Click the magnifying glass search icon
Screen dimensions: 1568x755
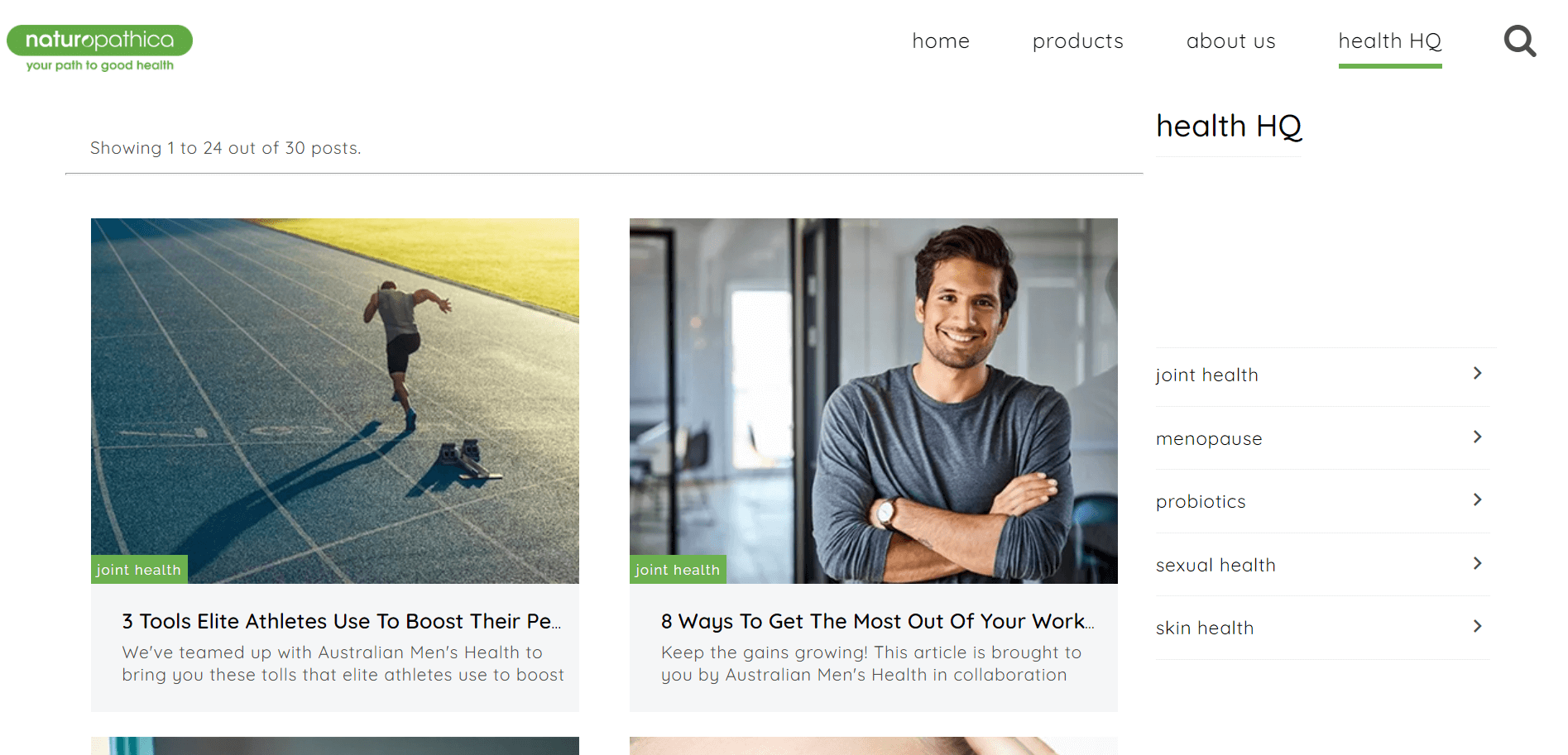click(x=1519, y=41)
